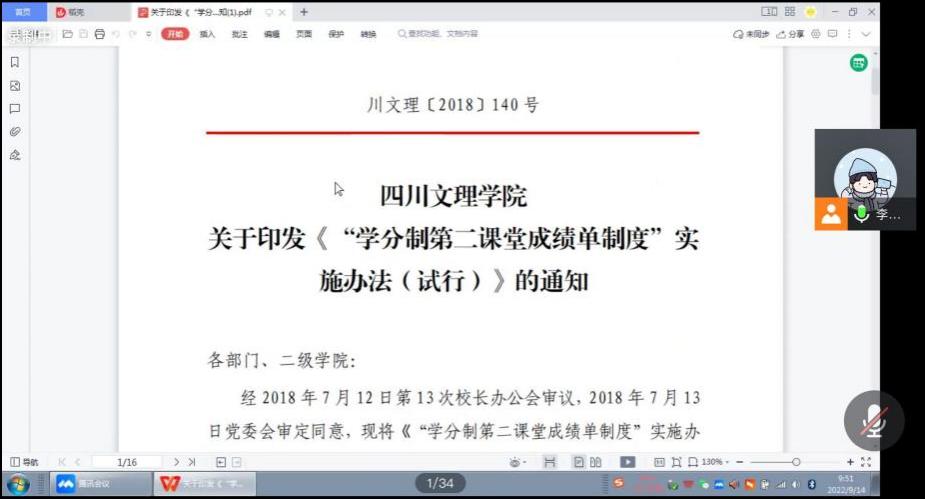Image resolution: width=925 pixels, height=499 pixels.
Task: Click the green spreadsheet floating icon
Action: tap(858, 63)
